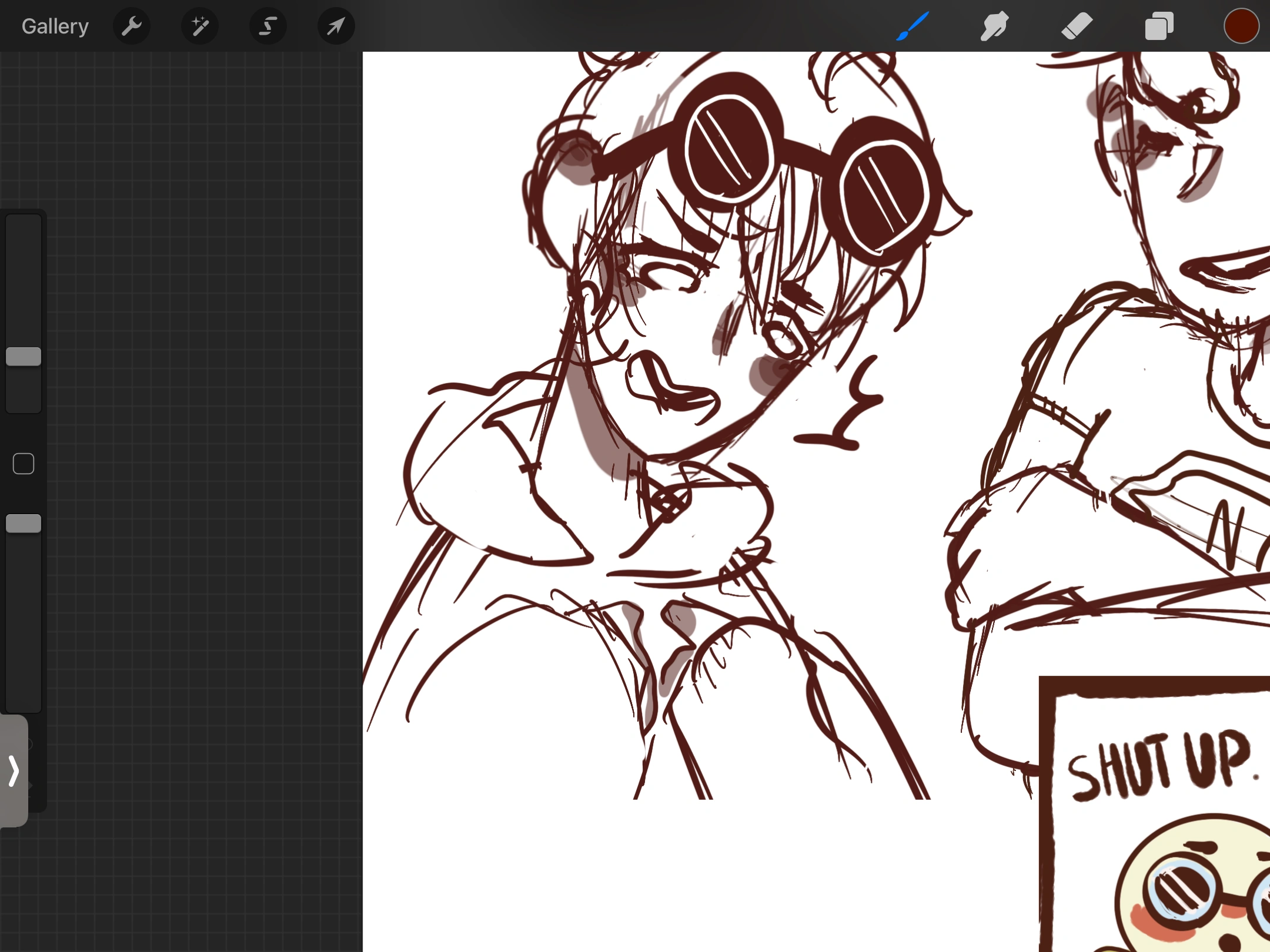Image resolution: width=1270 pixels, height=952 pixels.
Task: Select the Smudge tool
Action: tap(994, 26)
